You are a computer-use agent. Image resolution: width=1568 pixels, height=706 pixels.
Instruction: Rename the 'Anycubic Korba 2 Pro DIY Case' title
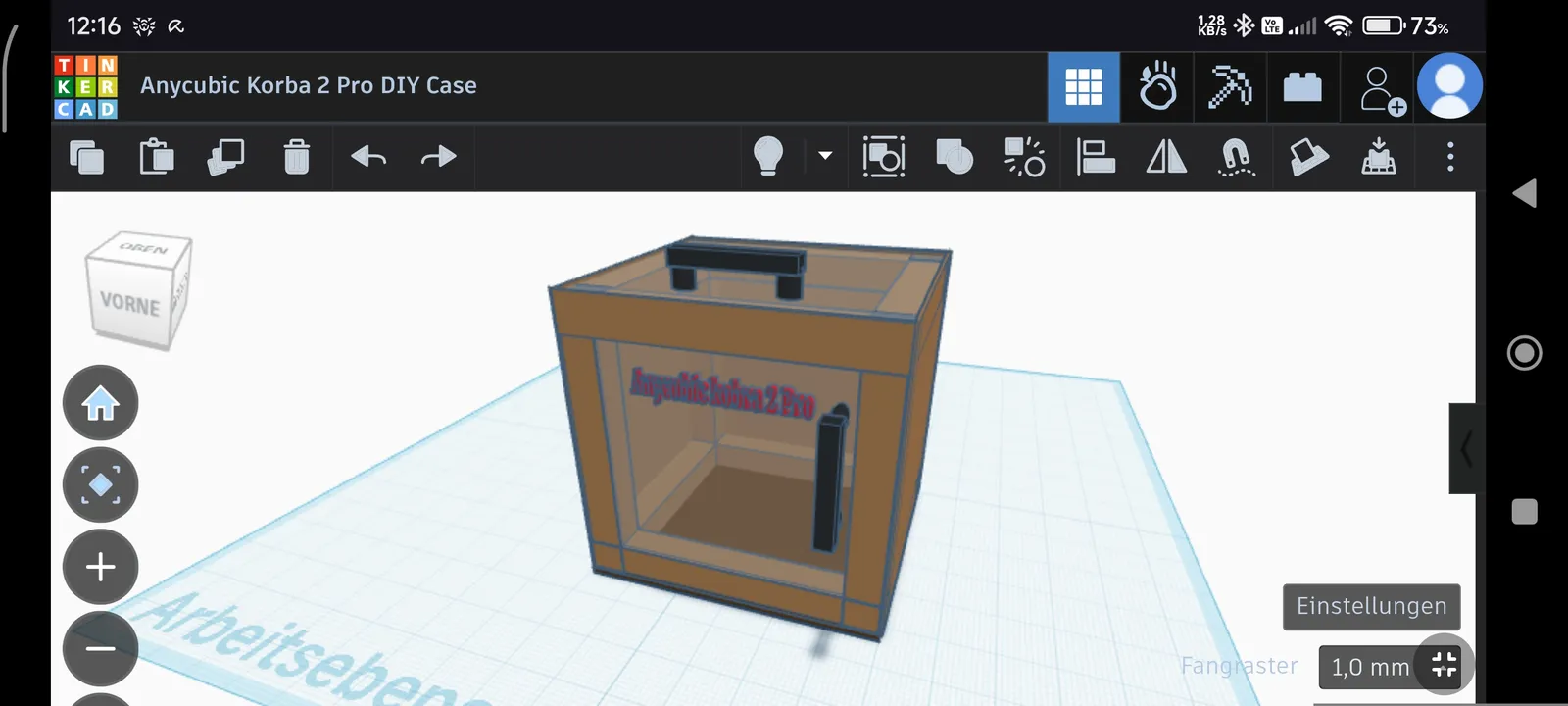[x=309, y=86]
